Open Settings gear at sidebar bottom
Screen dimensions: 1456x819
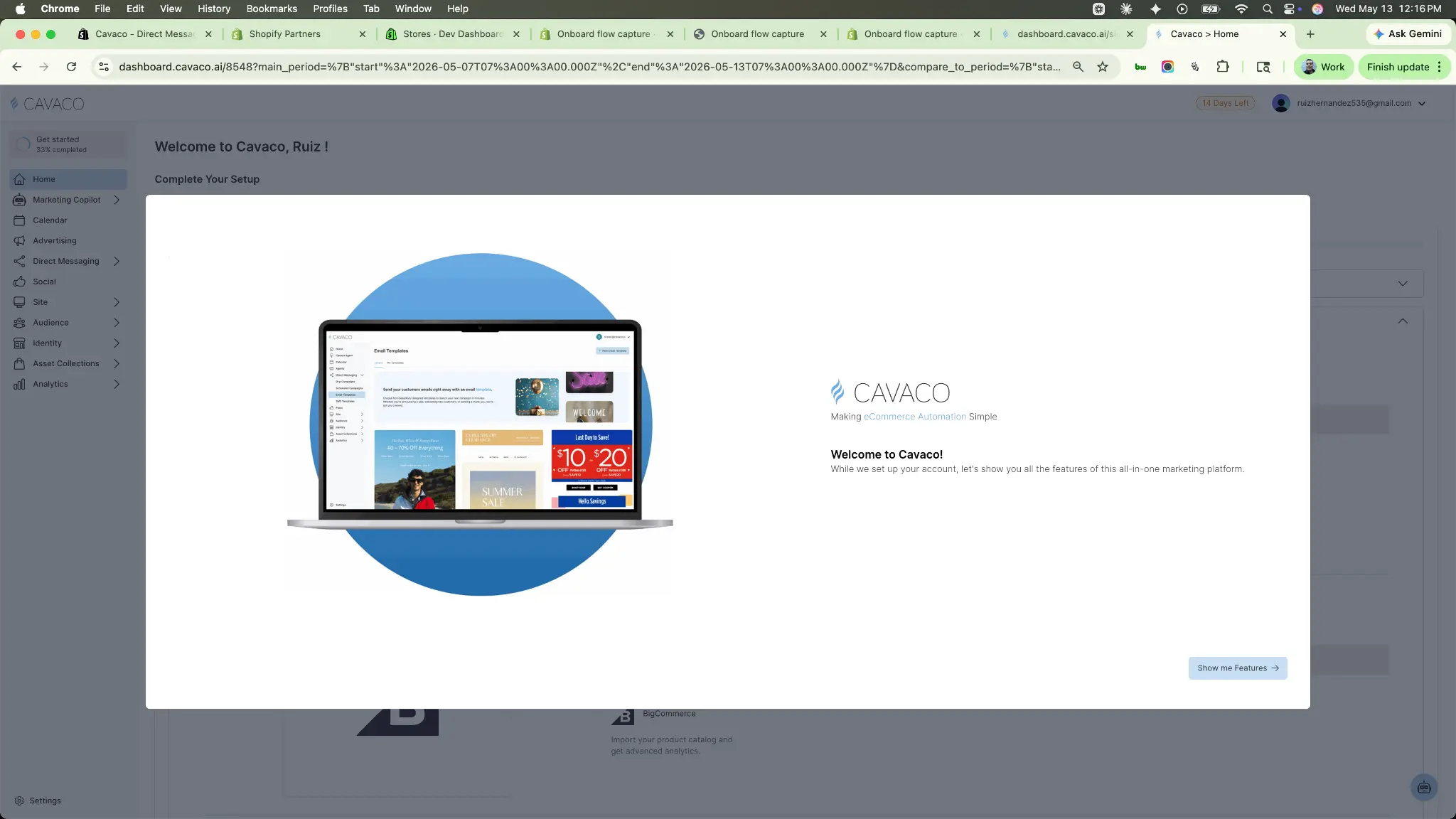click(19, 801)
